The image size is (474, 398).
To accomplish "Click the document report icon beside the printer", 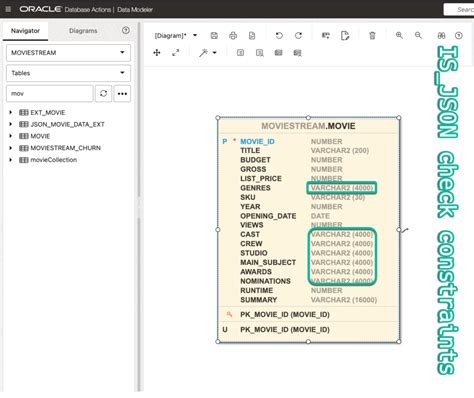I will click(x=252, y=35).
